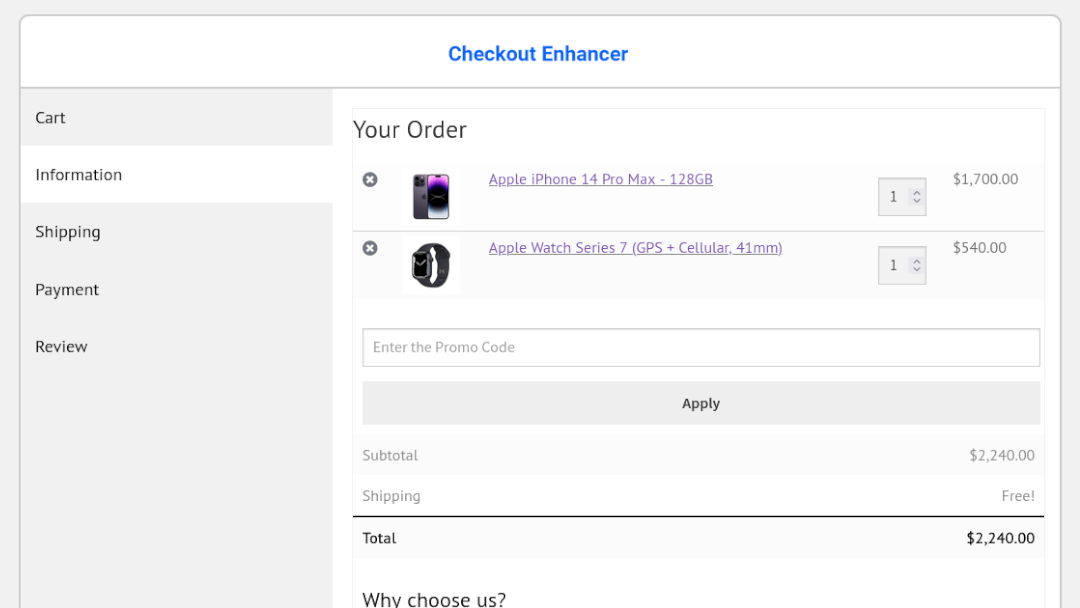
Task: Jump to the Review step
Action: click(61, 346)
